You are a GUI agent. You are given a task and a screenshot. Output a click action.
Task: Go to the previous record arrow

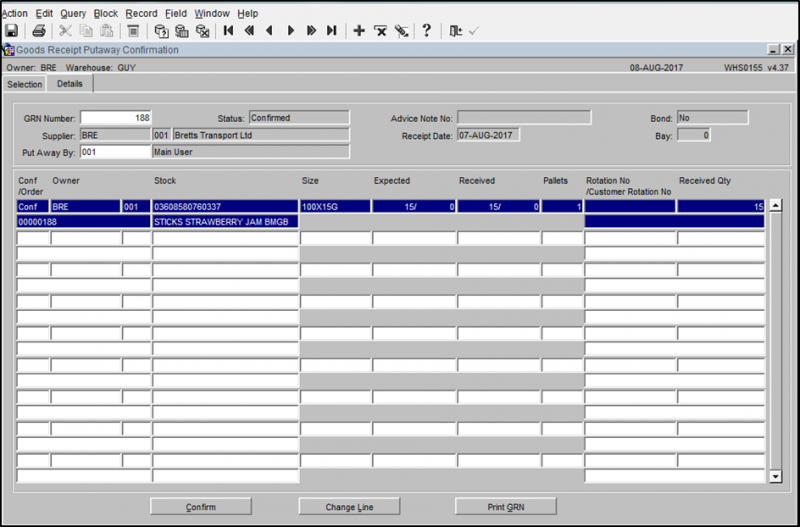pos(269,31)
